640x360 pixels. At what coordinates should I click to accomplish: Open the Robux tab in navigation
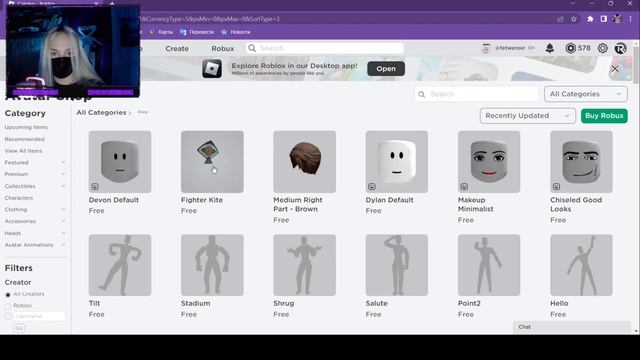click(222, 49)
